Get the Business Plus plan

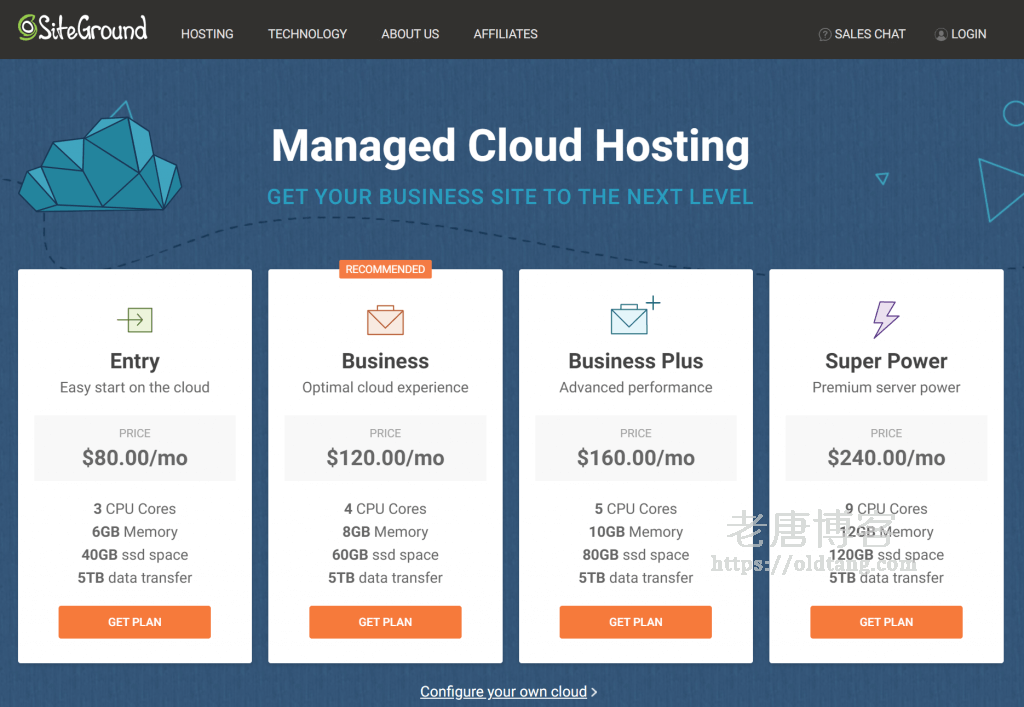636,622
